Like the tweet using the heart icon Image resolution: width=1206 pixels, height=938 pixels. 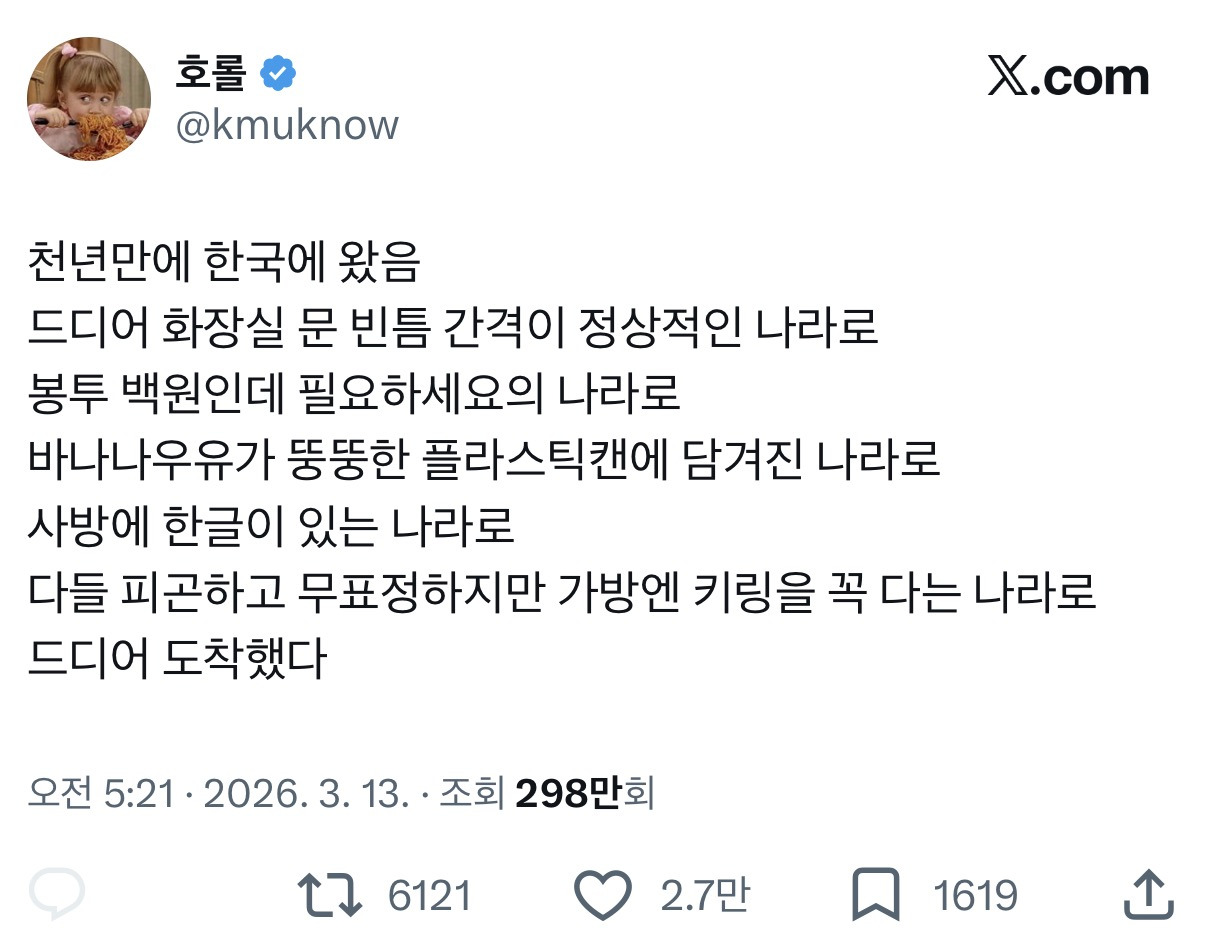pos(605,893)
